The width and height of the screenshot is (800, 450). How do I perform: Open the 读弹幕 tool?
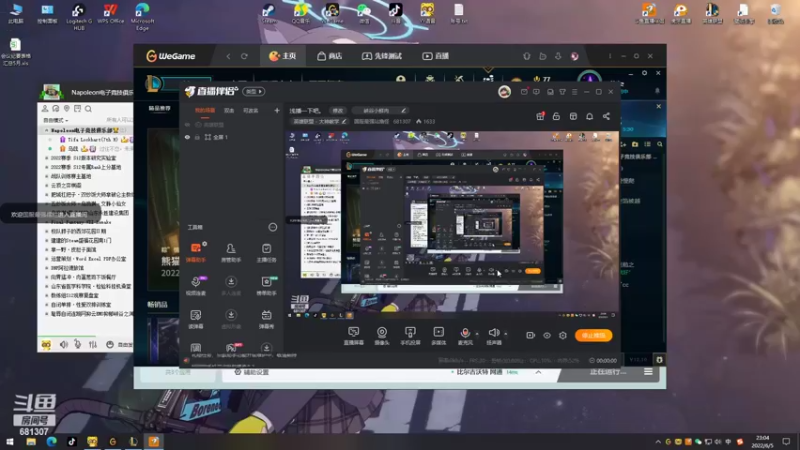pos(196,319)
